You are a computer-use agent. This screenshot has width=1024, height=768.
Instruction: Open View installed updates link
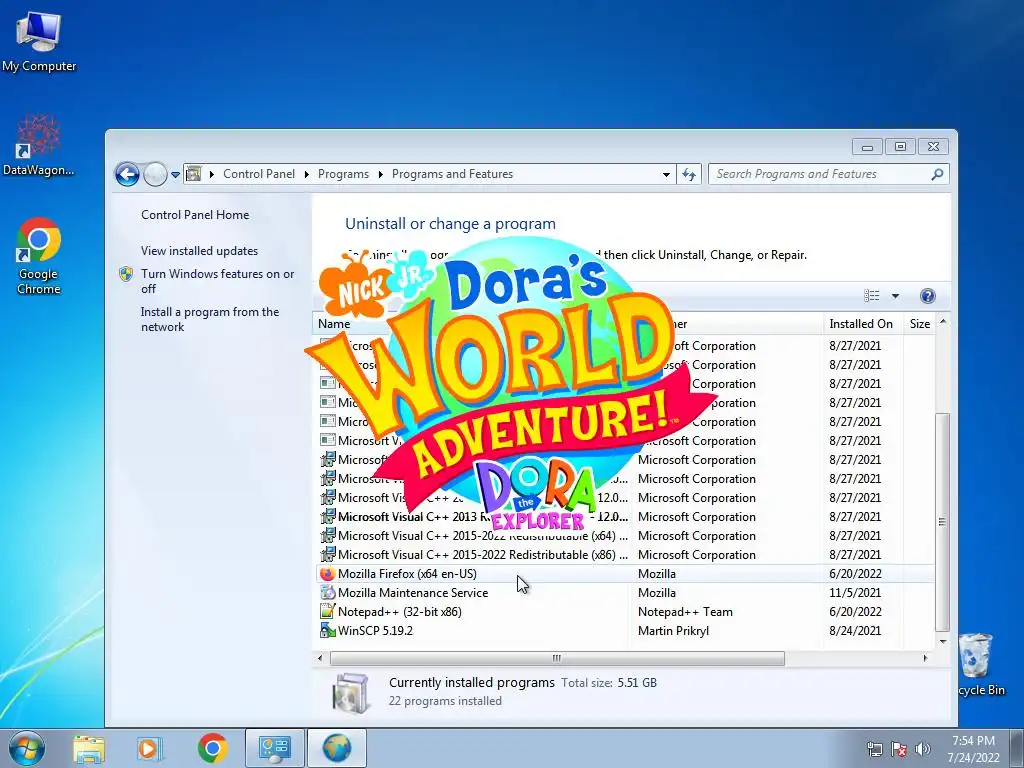tap(199, 251)
